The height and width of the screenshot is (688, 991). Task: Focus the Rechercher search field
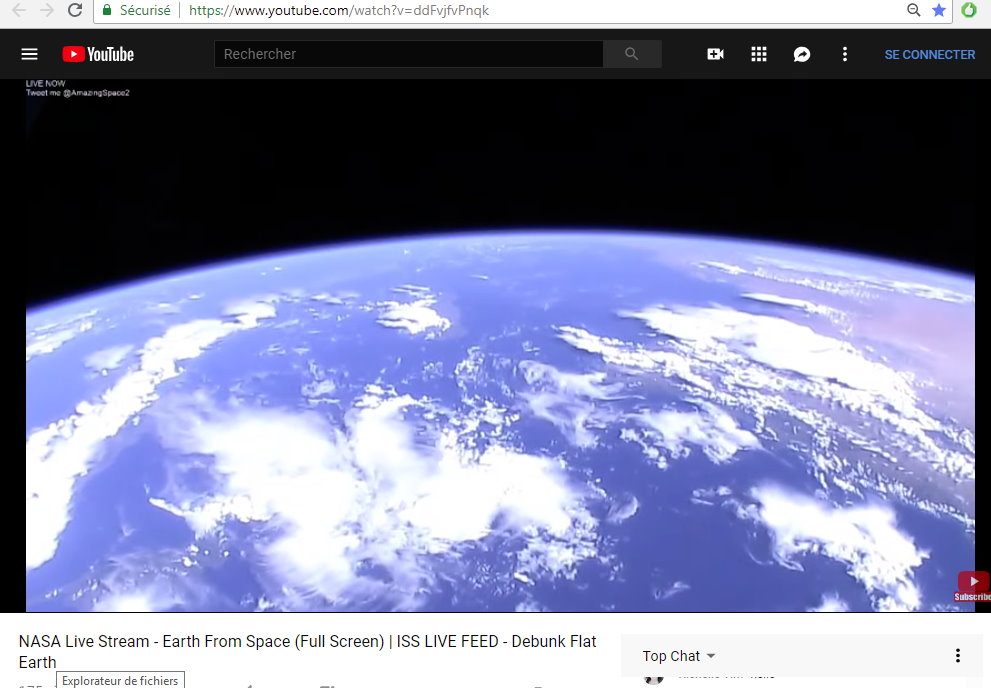(x=408, y=54)
